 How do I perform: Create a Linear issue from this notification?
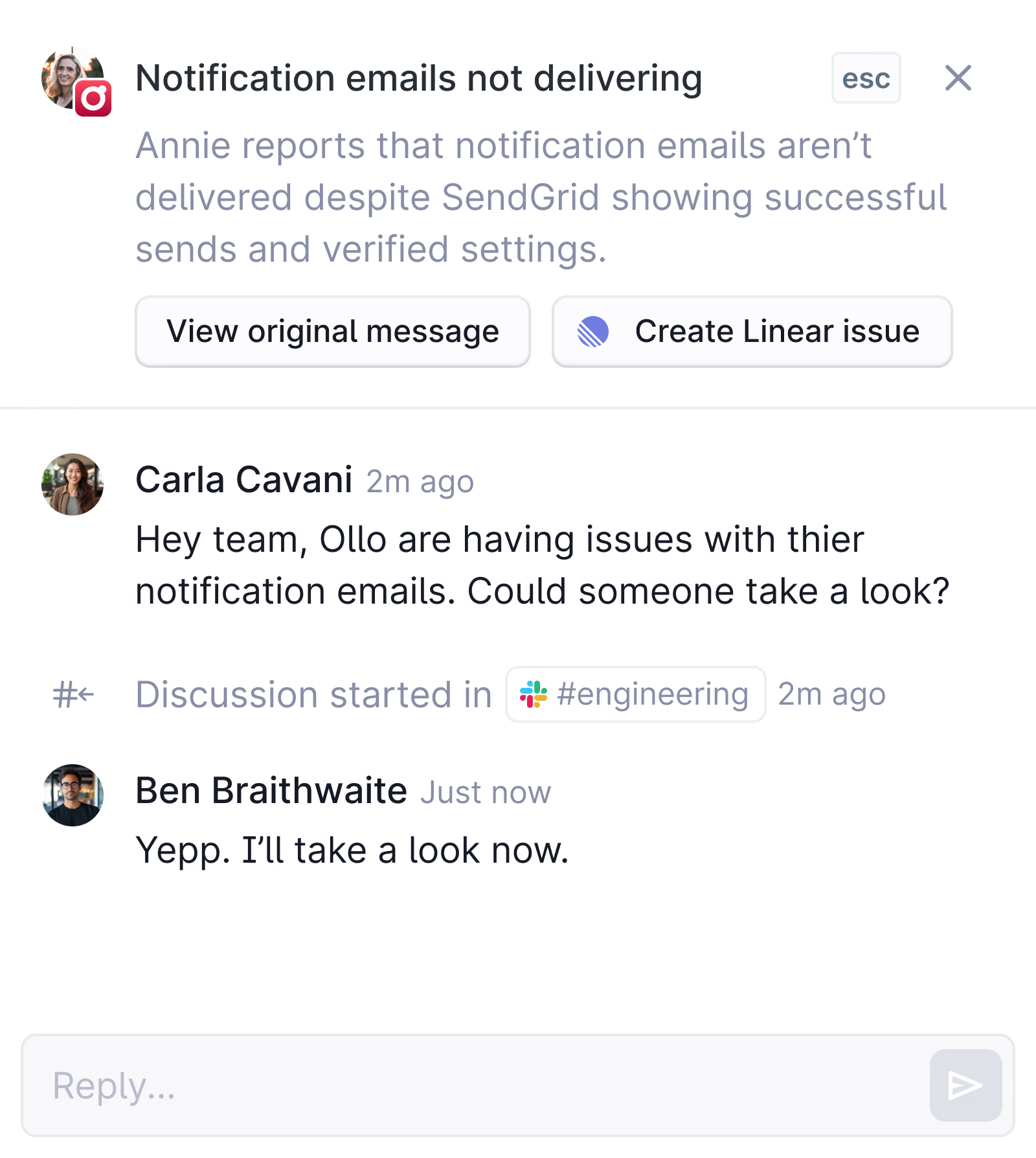pyautogui.click(x=752, y=332)
